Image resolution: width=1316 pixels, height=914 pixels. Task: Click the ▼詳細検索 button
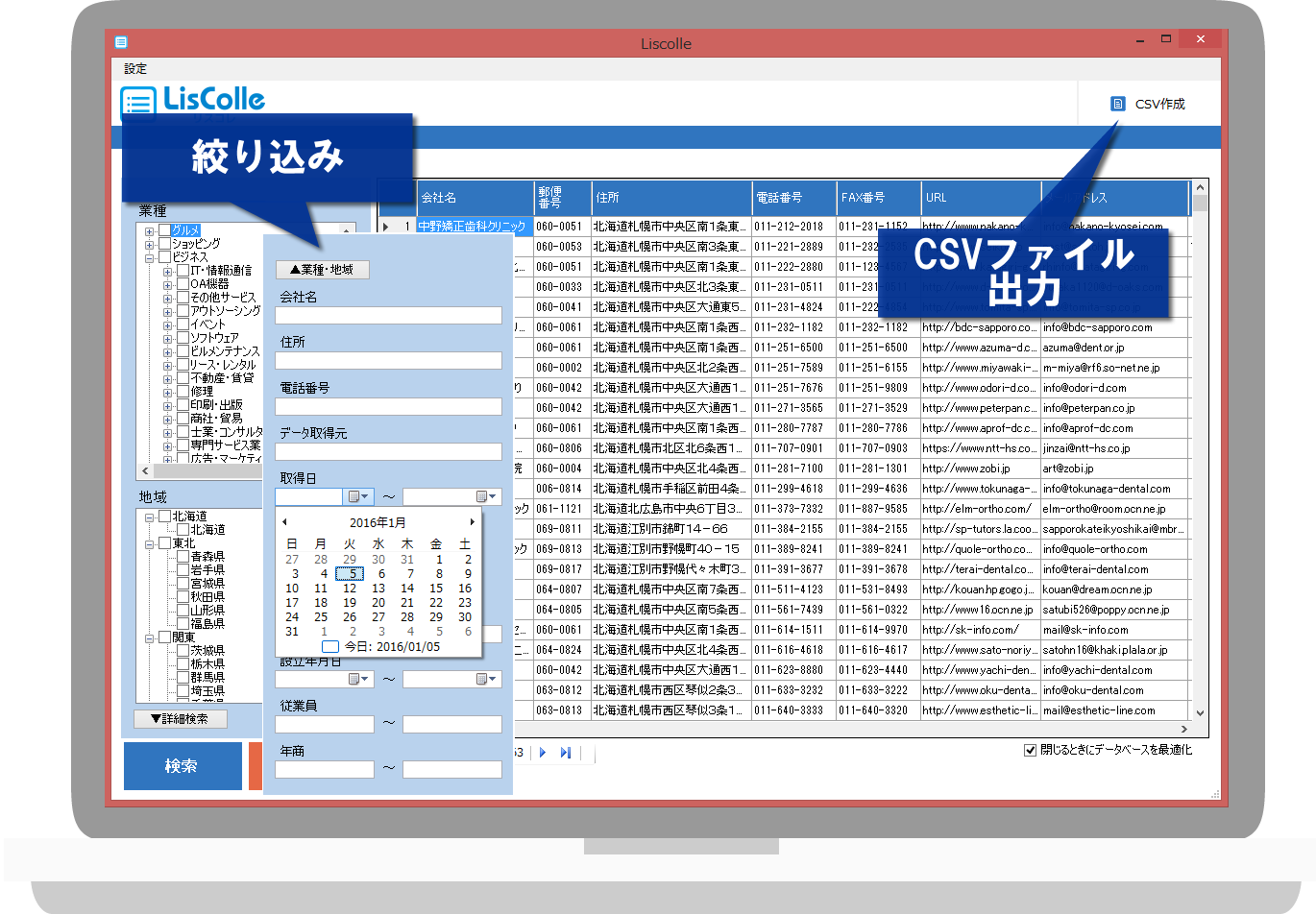click(181, 719)
